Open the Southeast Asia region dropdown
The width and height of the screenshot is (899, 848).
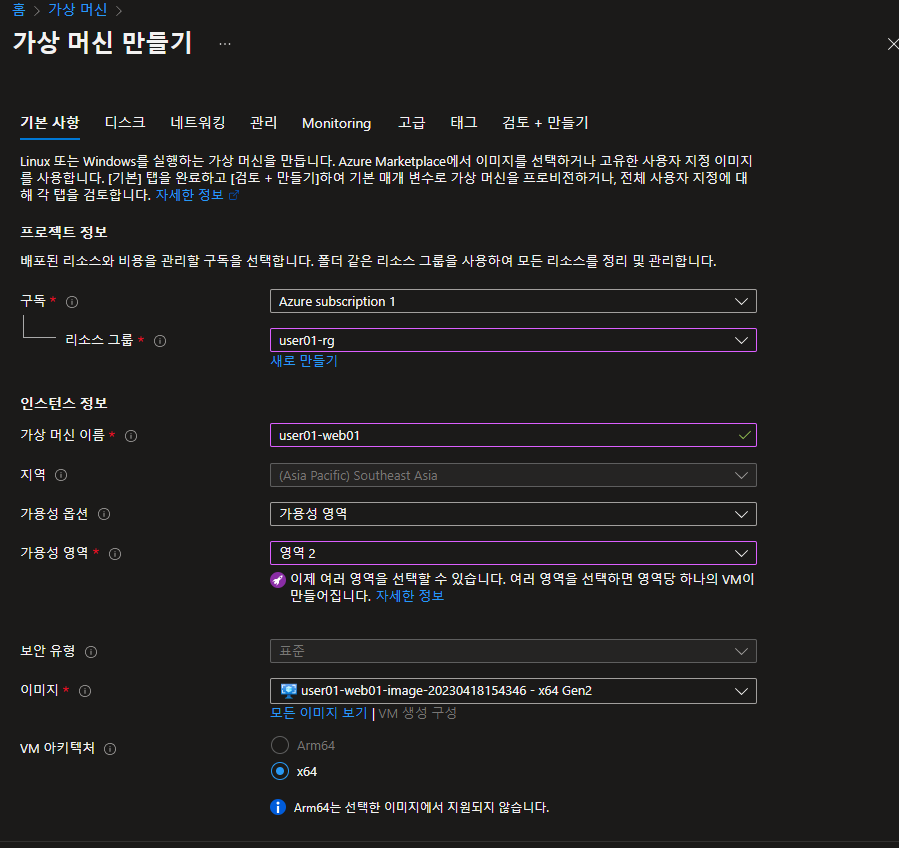coord(513,475)
